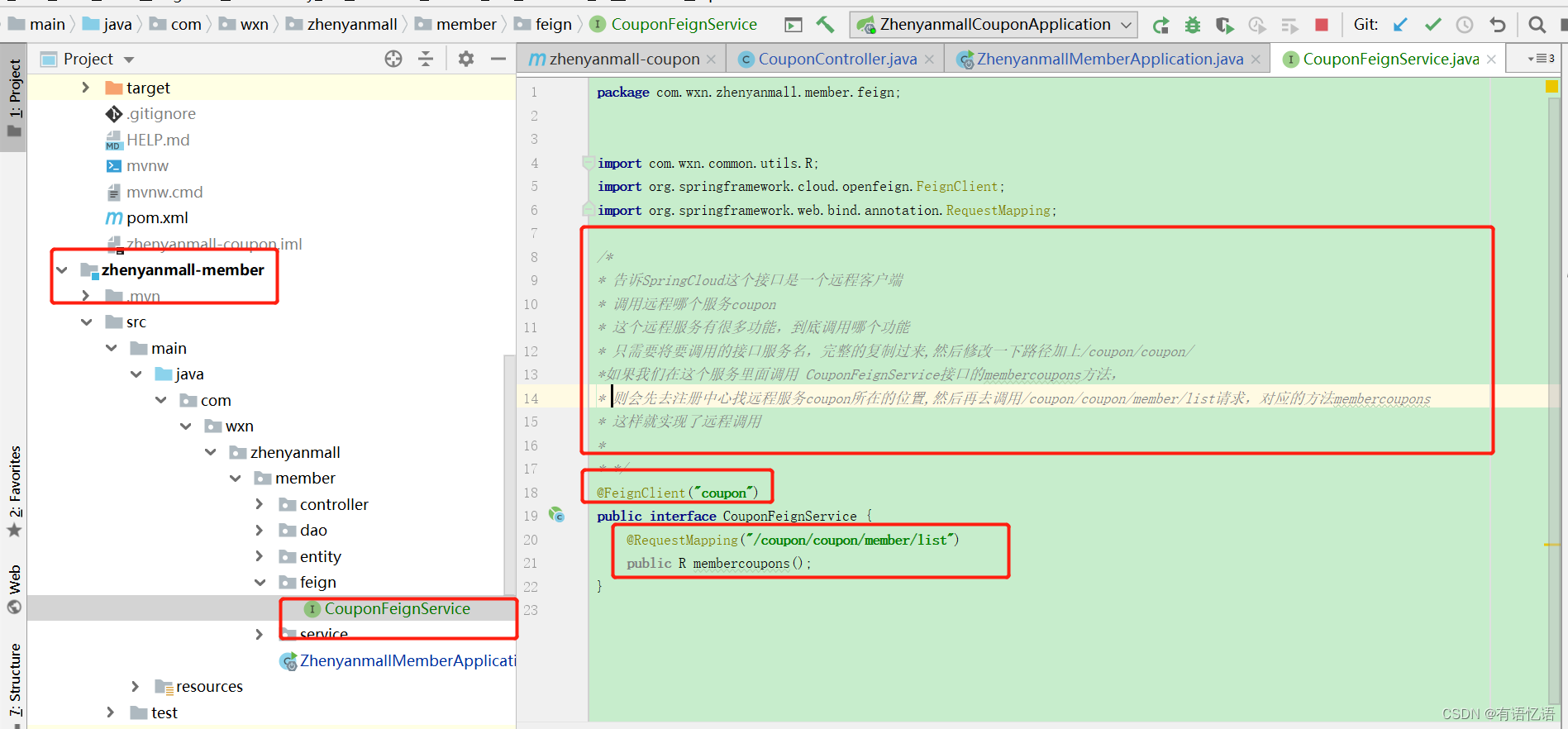The image size is (1568, 729).
Task: Expand the test folder
Action: pyautogui.click(x=111, y=712)
